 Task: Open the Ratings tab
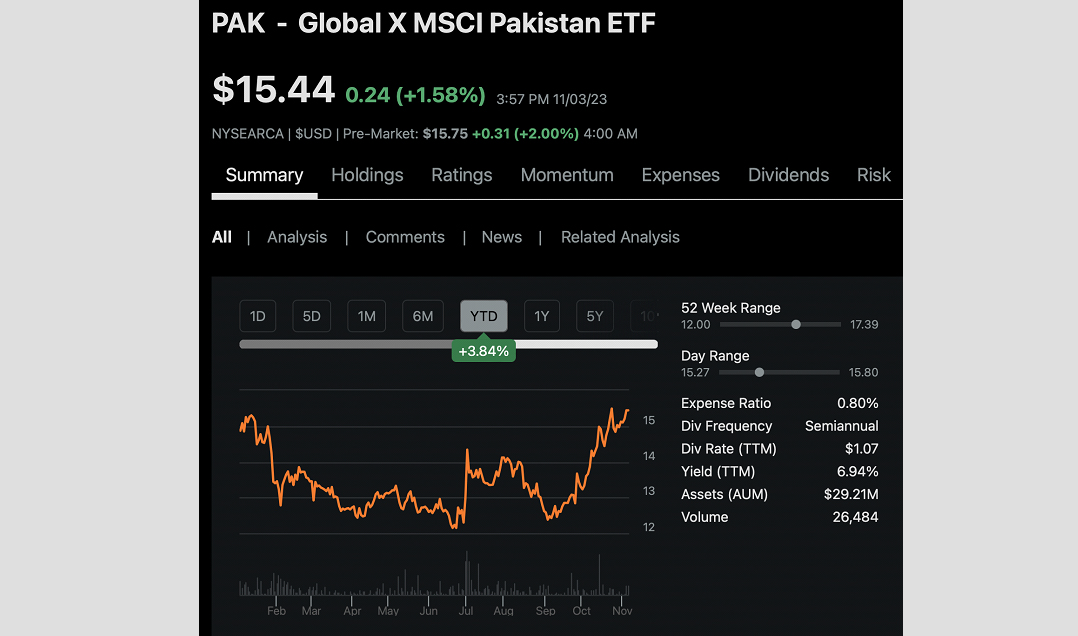point(461,175)
